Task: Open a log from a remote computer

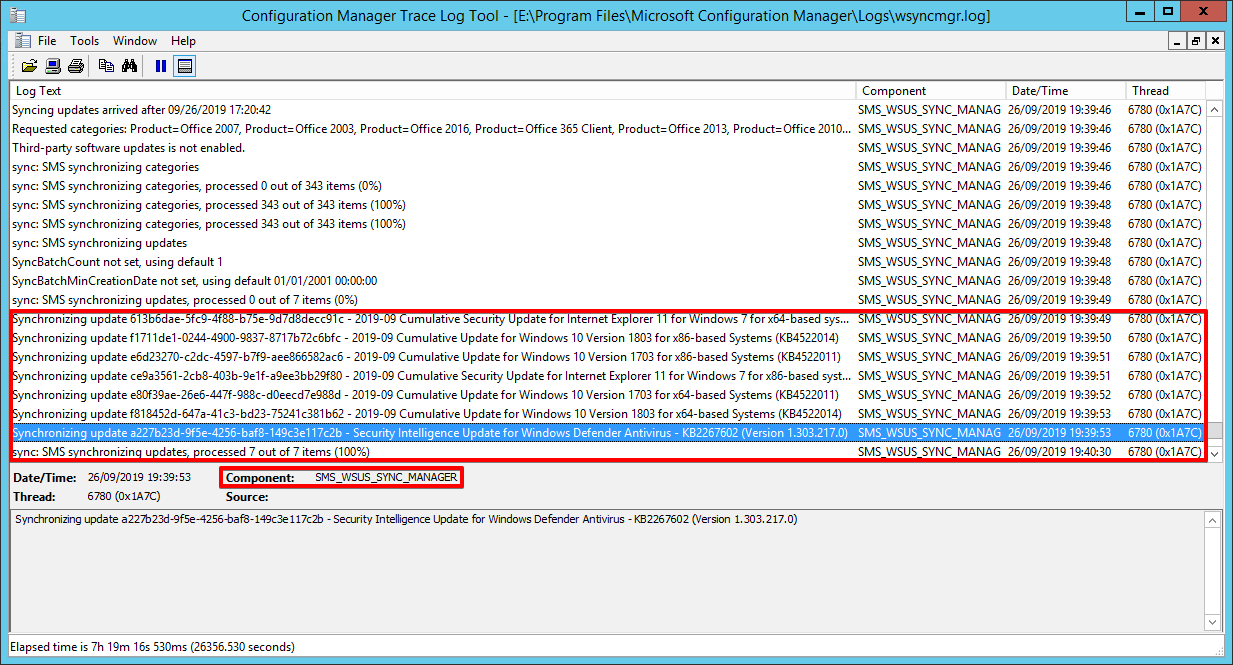Action: pyautogui.click(x=52, y=66)
